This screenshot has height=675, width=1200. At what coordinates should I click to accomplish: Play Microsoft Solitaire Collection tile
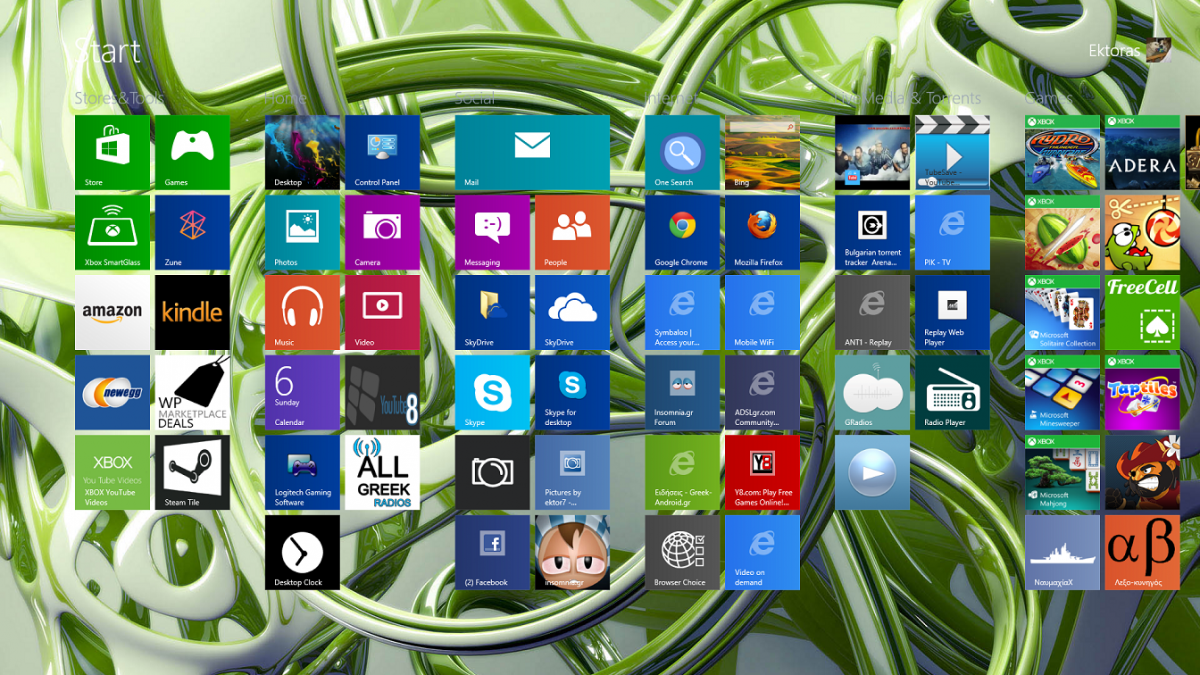coord(1062,312)
